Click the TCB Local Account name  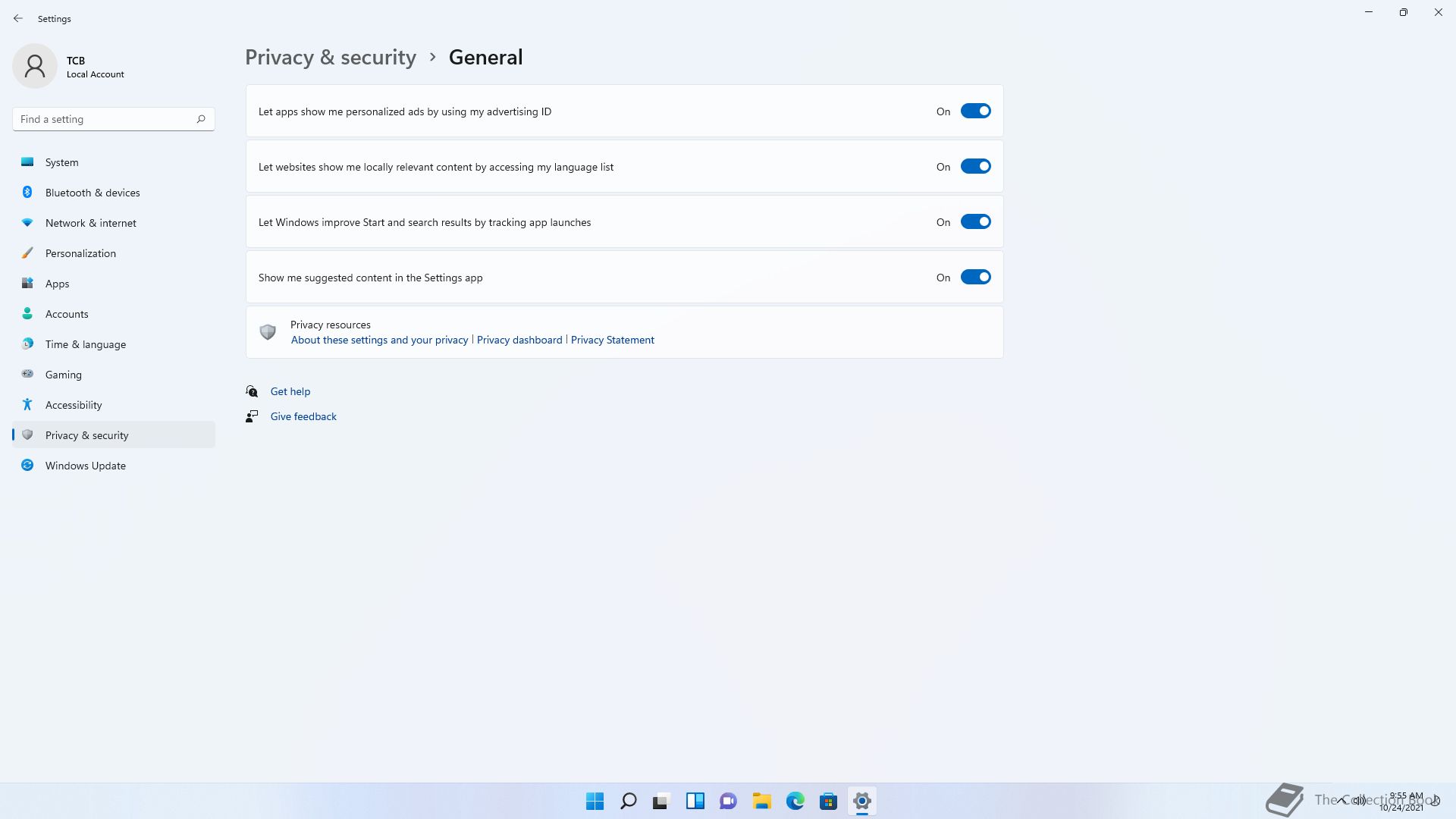coord(95,67)
